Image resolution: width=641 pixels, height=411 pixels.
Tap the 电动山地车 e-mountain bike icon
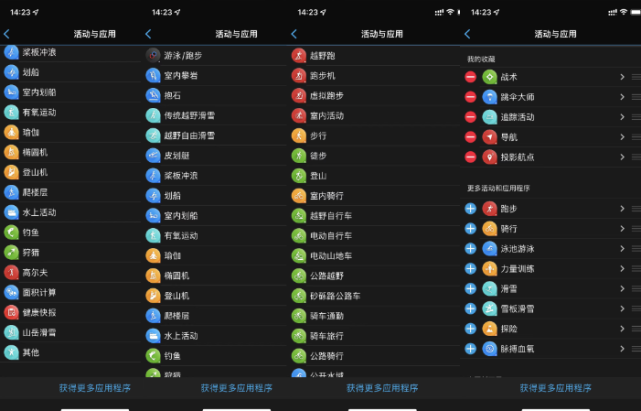point(299,256)
